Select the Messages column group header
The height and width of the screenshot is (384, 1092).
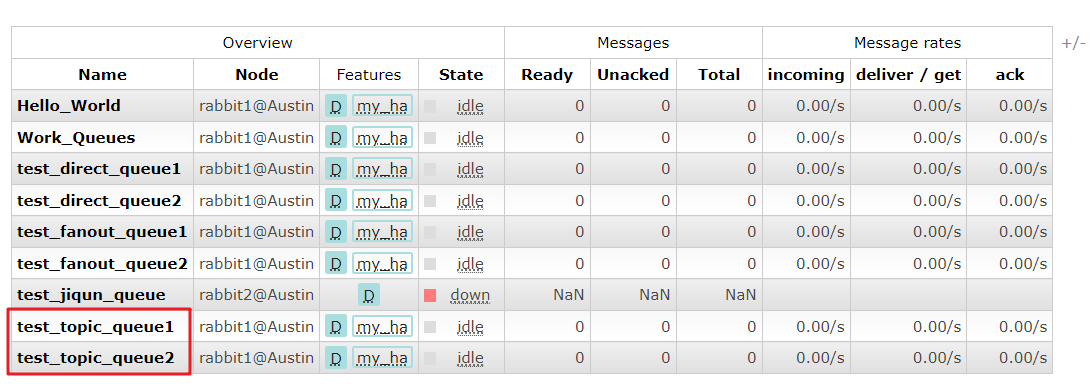click(633, 43)
